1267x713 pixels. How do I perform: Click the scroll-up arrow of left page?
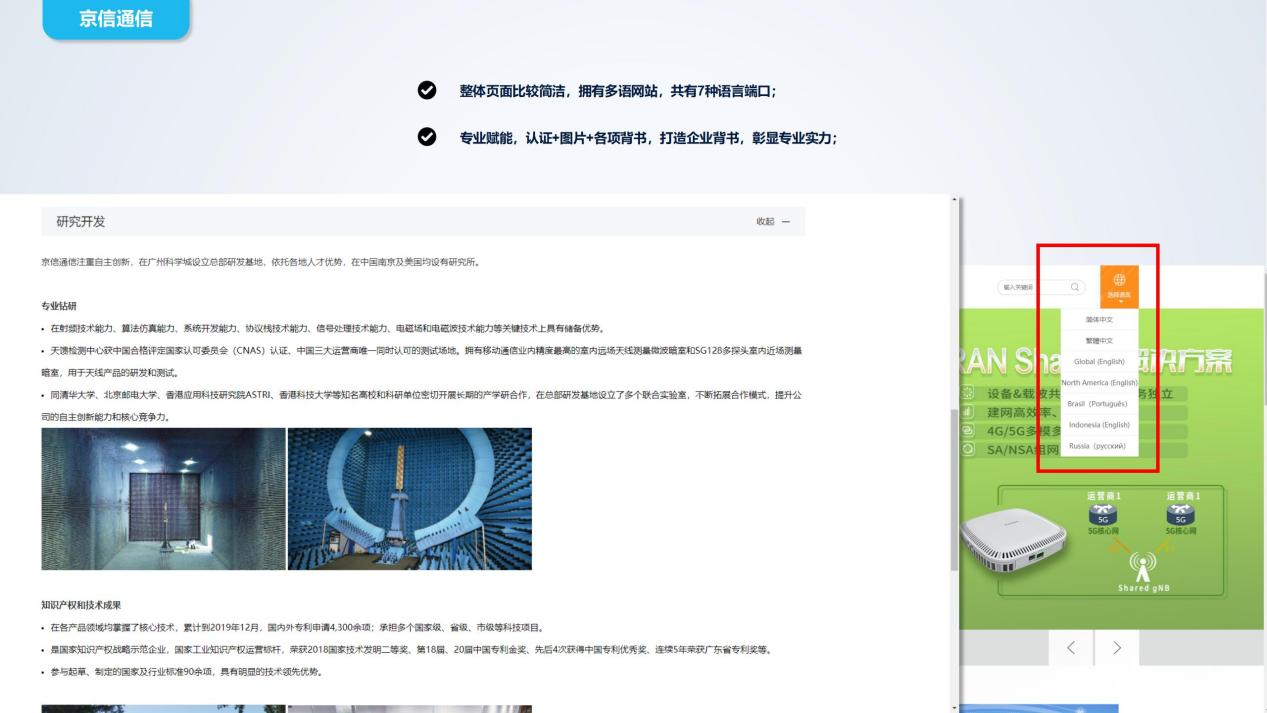coord(954,200)
